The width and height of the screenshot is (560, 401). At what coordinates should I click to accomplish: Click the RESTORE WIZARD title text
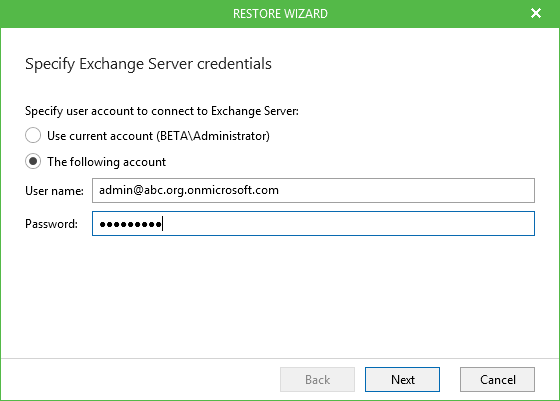point(280,14)
